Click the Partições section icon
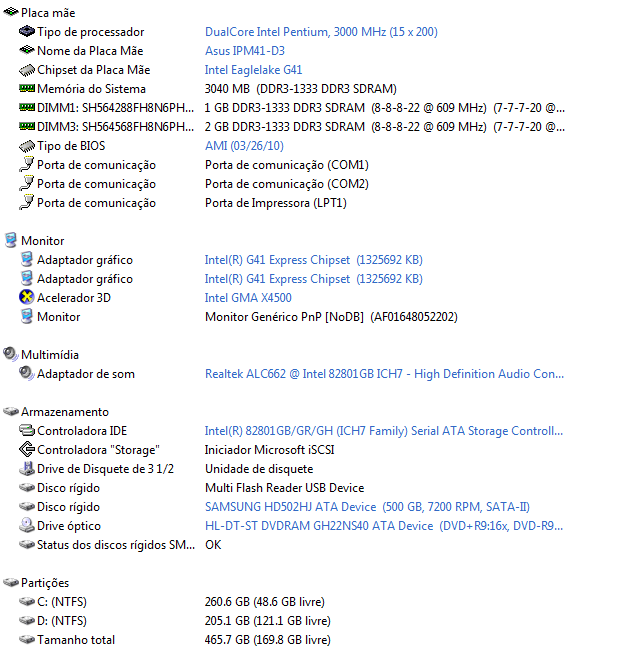 point(11,582)
